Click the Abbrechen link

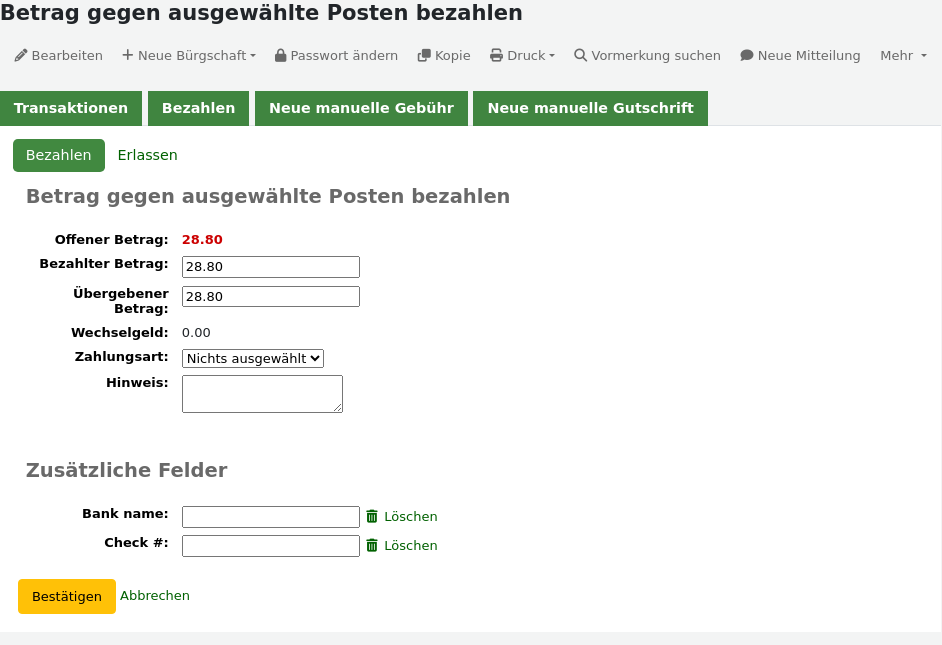pyautogui.click(x=155, y=596)
